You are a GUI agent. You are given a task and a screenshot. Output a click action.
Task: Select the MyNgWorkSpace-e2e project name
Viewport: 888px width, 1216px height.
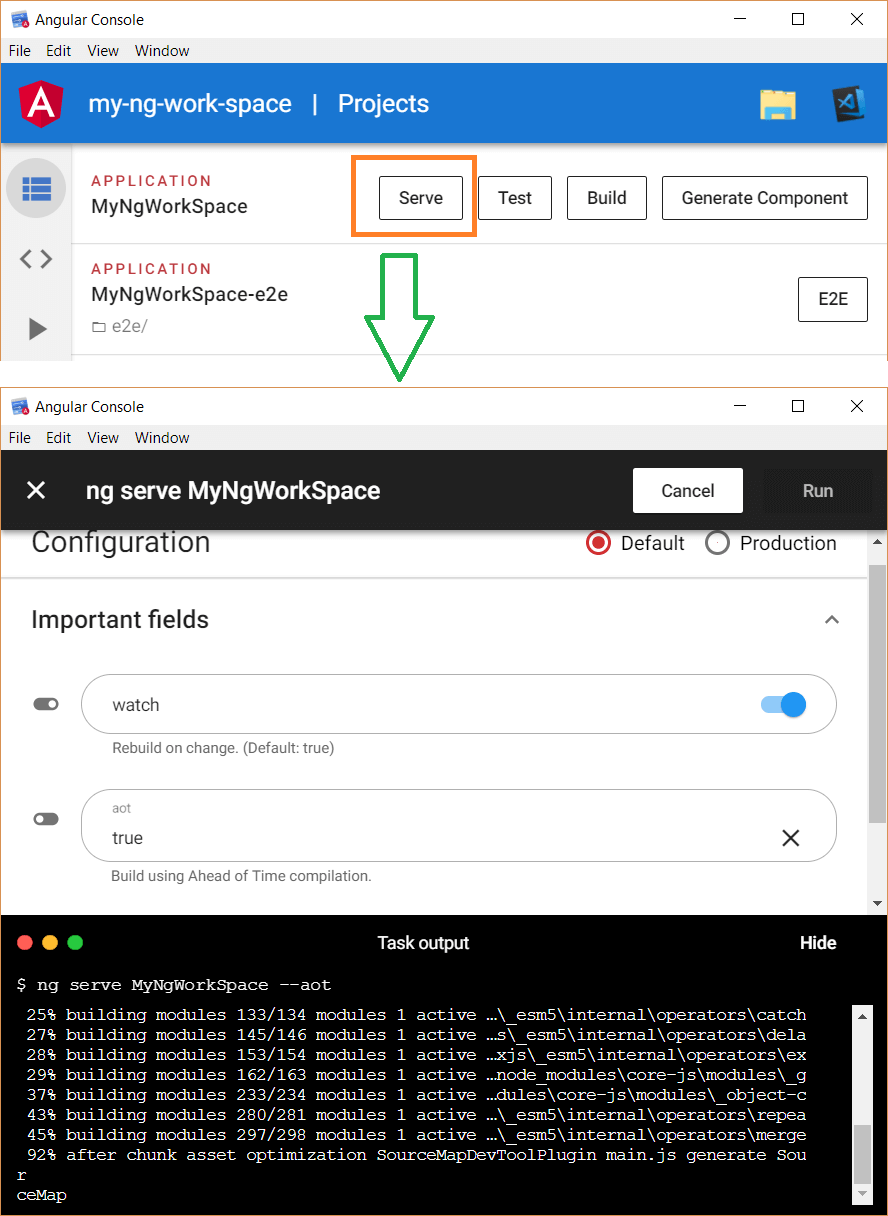pyautogui.click(x=189, y=295)
